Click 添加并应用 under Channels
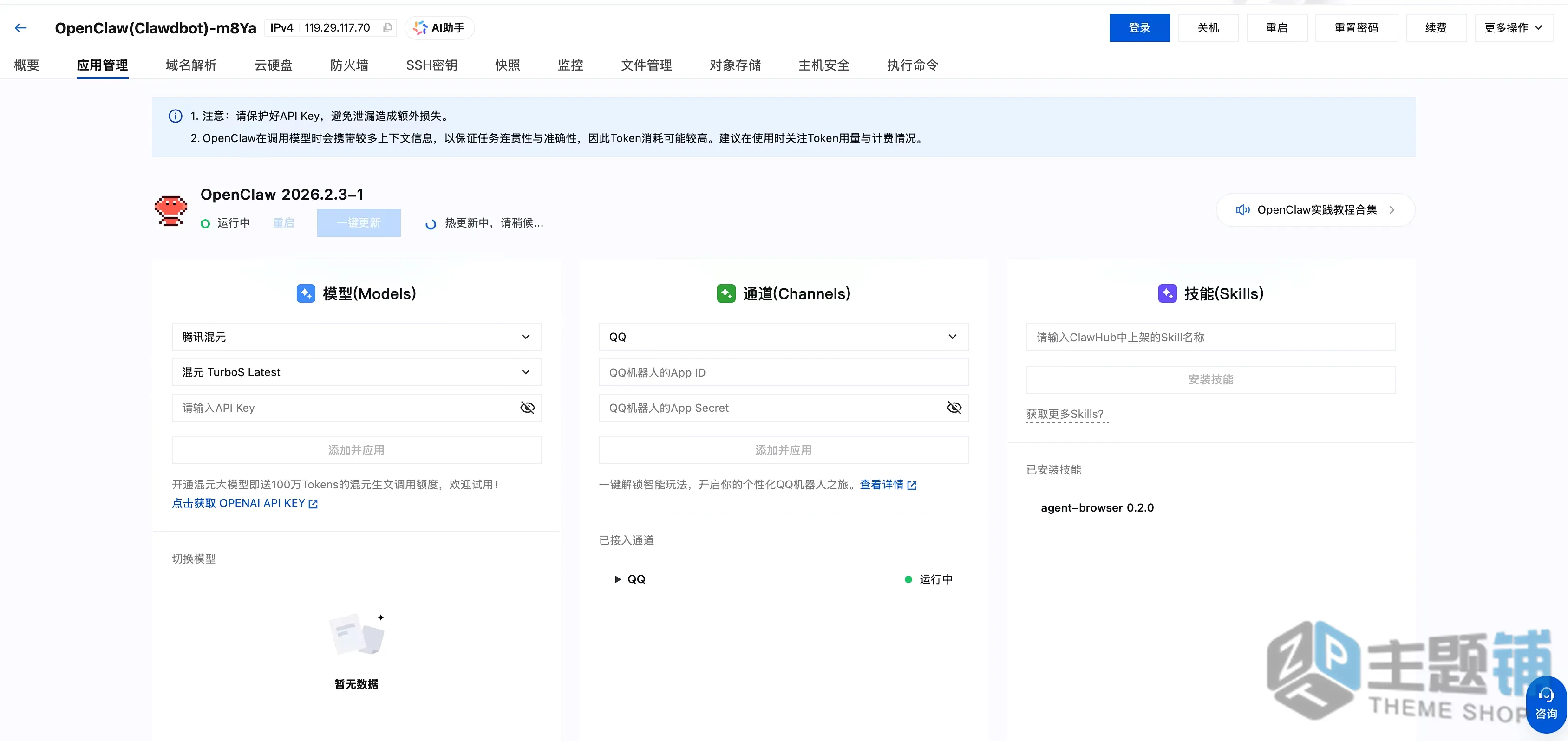Screen dimensions: 1568x741 pos(784,450)
